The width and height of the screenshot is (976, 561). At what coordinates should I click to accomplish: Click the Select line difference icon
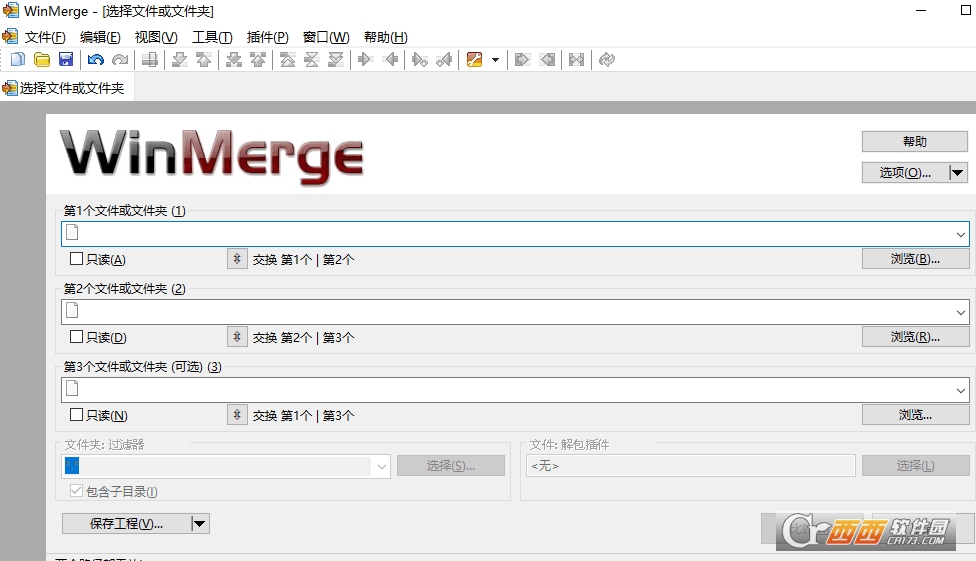149,60
